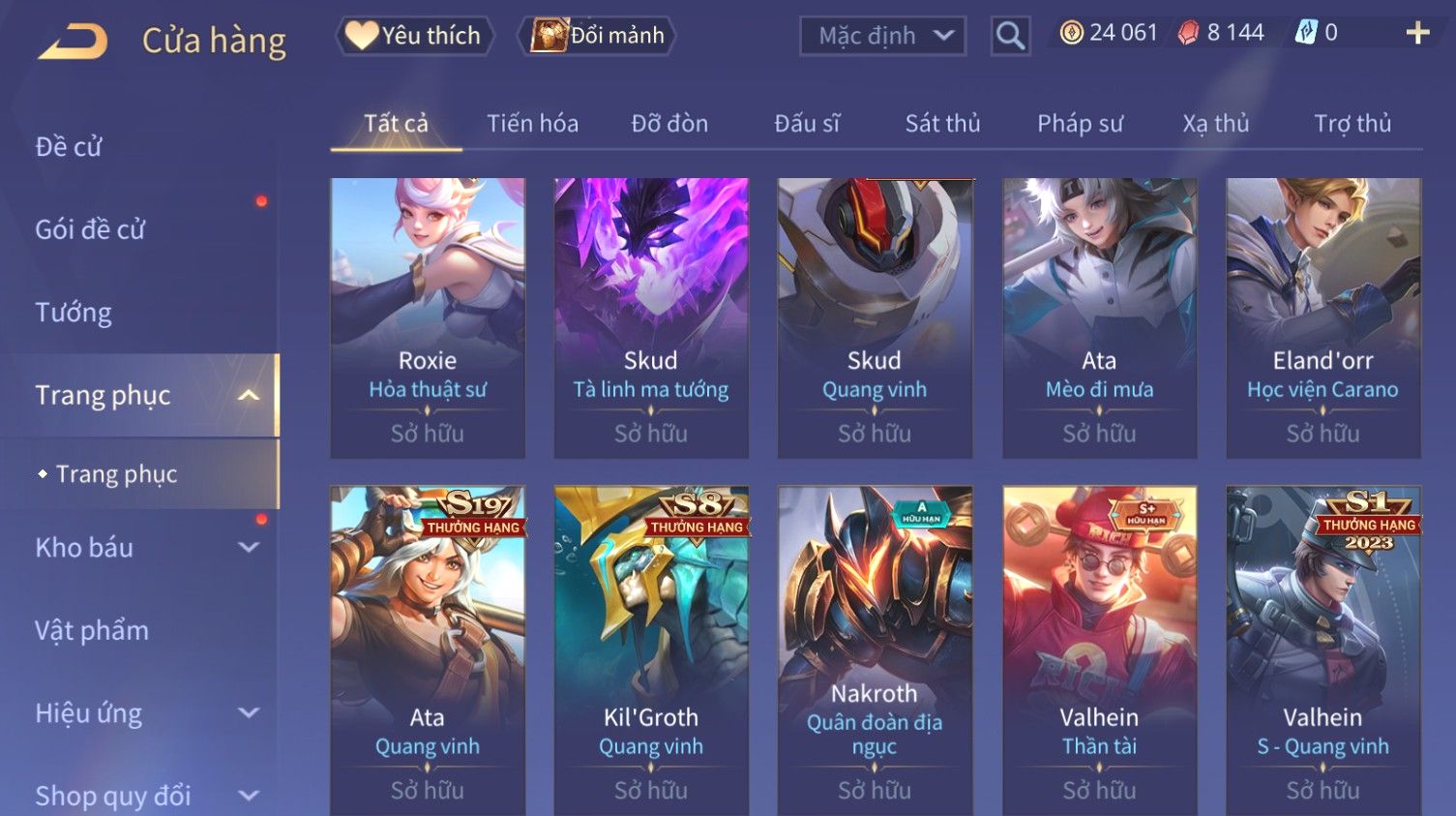This screenshot has width=1456, height=816.
Task: Click the back arrow icon
Action: tap(73, 42)
